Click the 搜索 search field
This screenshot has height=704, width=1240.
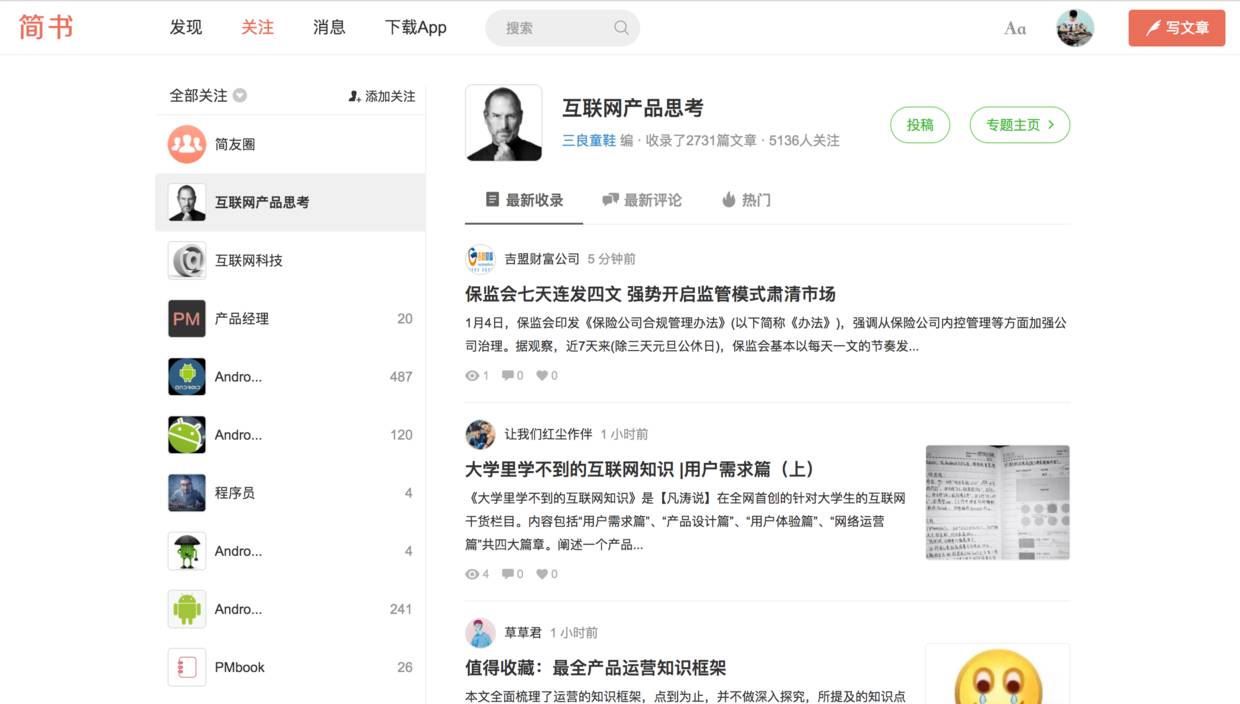pyautogui.click(x=562, y=28)
